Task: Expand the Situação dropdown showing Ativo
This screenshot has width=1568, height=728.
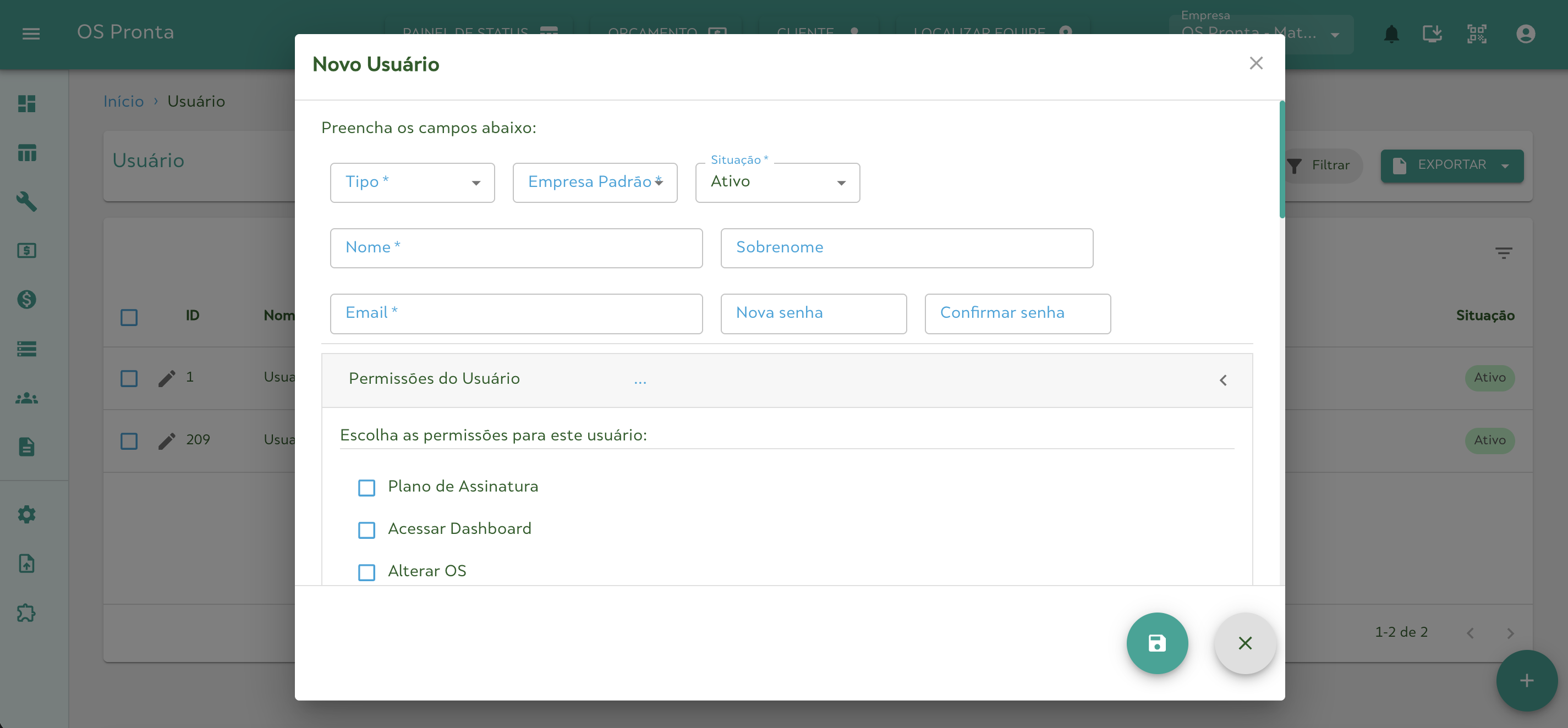Action: click(x=777, y=183)
